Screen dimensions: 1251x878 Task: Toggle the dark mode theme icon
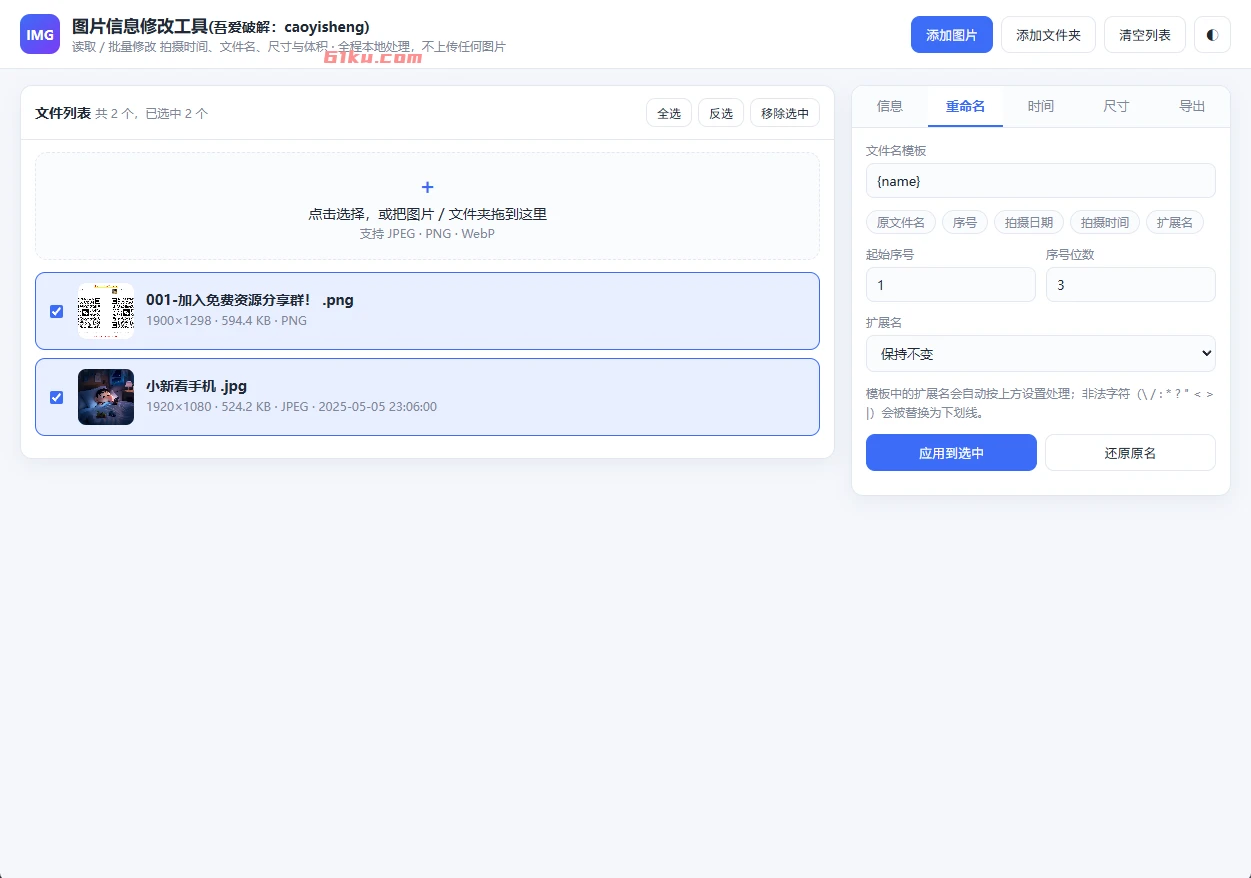[x=1212, y=34]
